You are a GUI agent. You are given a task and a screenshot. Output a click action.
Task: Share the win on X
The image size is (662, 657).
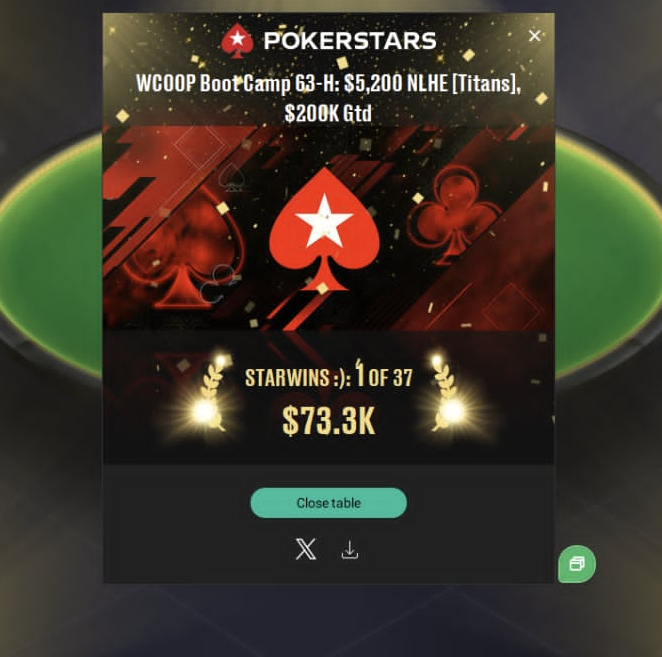pyautogui.click(x=306, y=549)
